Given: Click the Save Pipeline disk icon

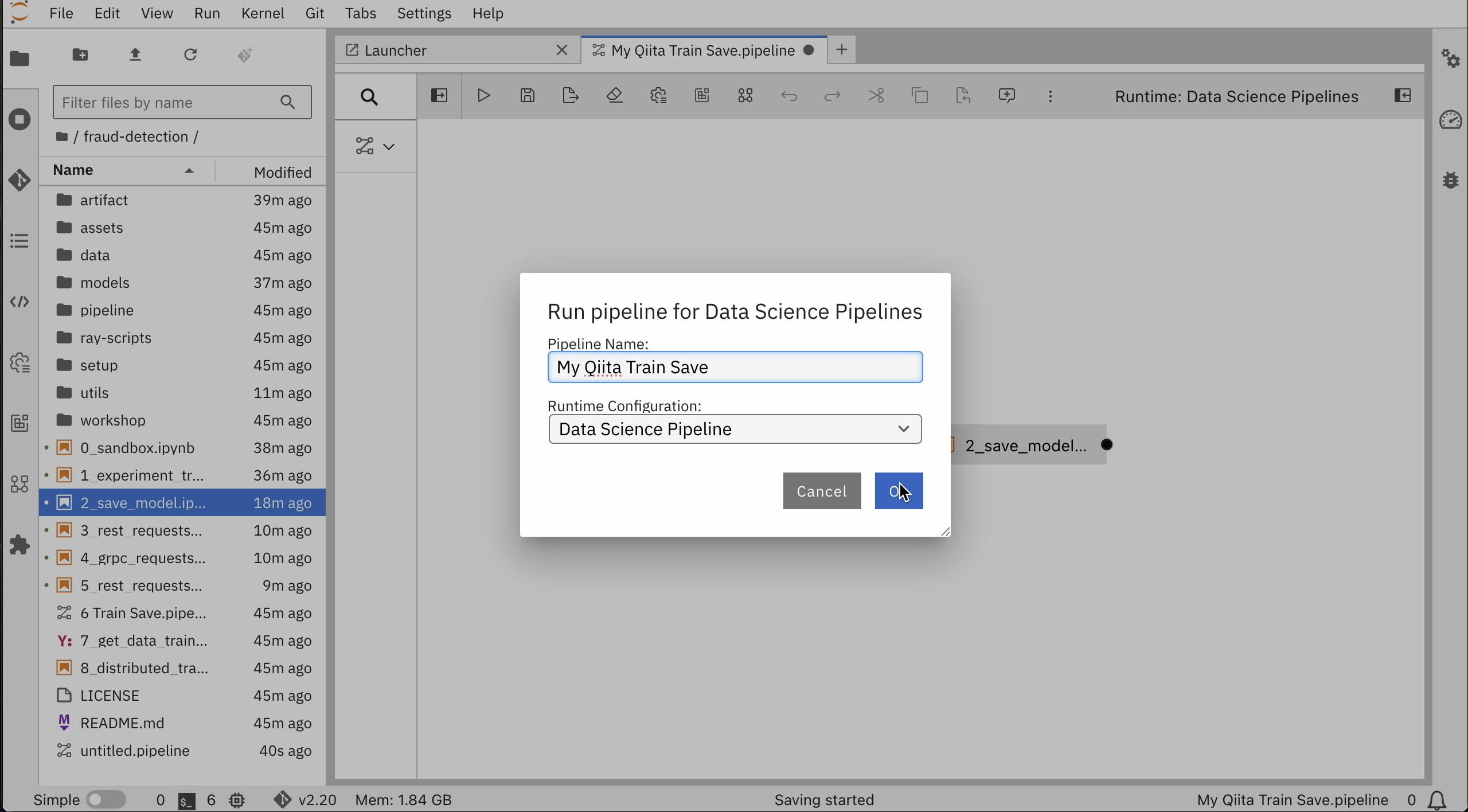Looking at the screenshot, I should [x=528, y=96].
